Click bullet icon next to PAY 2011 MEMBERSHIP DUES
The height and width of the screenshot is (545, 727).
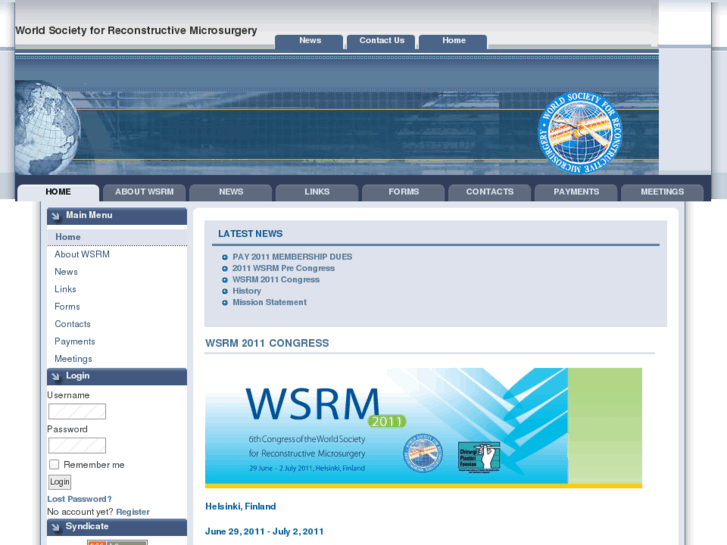tap(225, 257)
